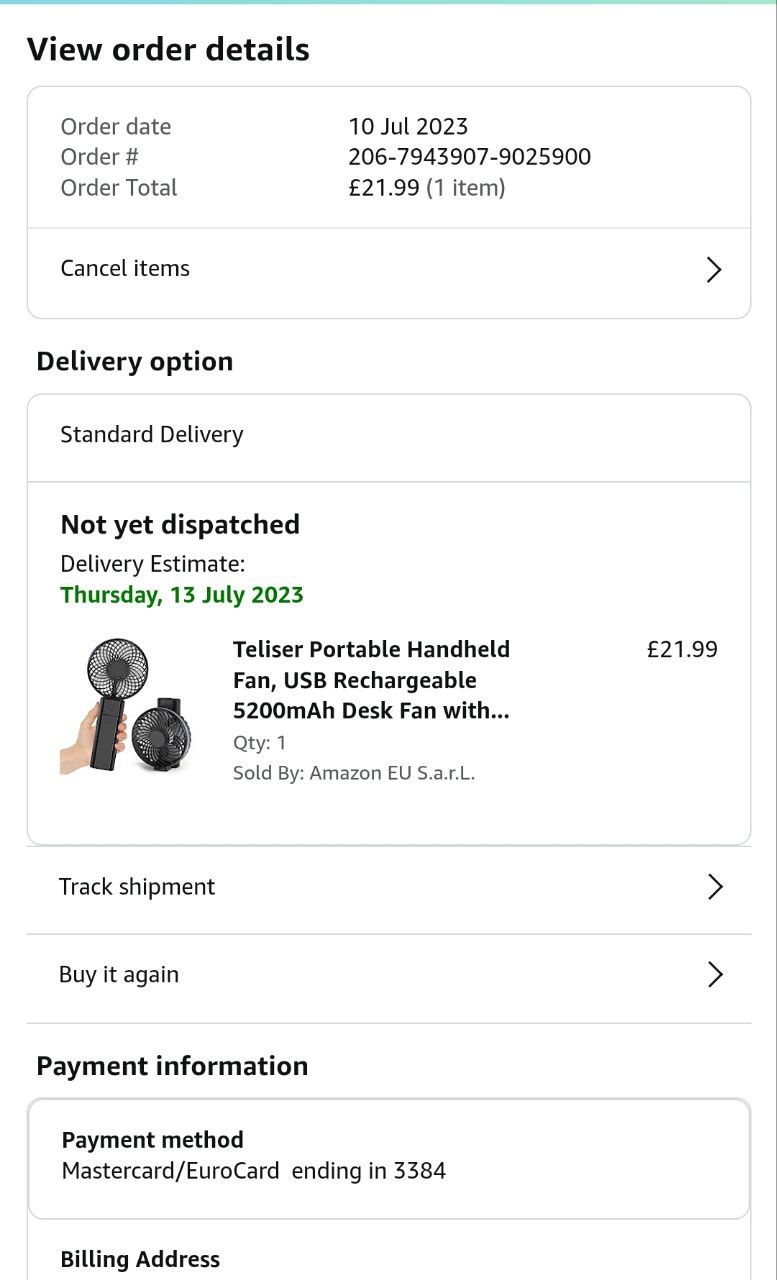Tap the Order Total £21.99 (1 item) value
Screen dimensions: 777x1280
[x=426, y=188]
